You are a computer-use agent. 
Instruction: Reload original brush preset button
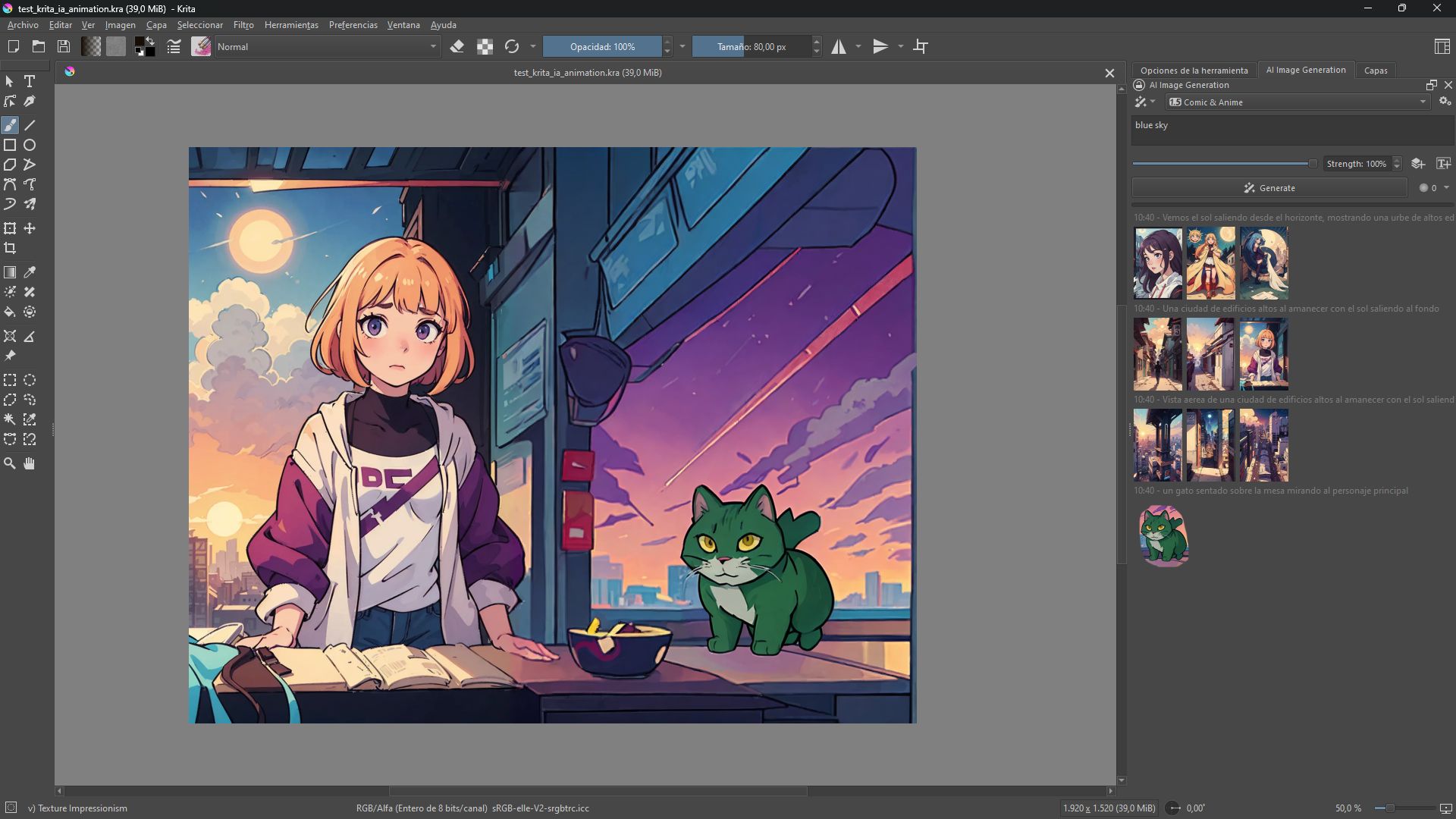click(512, 47)
